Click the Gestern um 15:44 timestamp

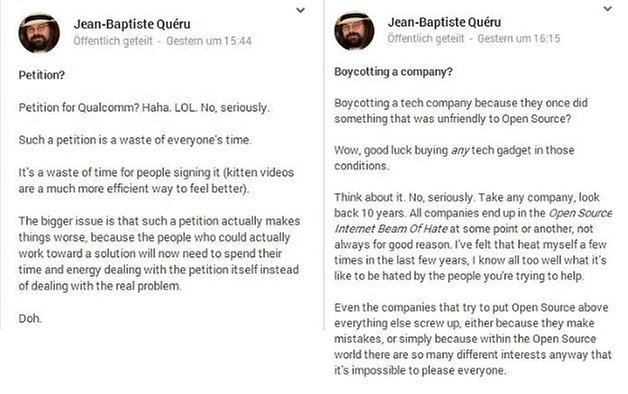(209, 41)
